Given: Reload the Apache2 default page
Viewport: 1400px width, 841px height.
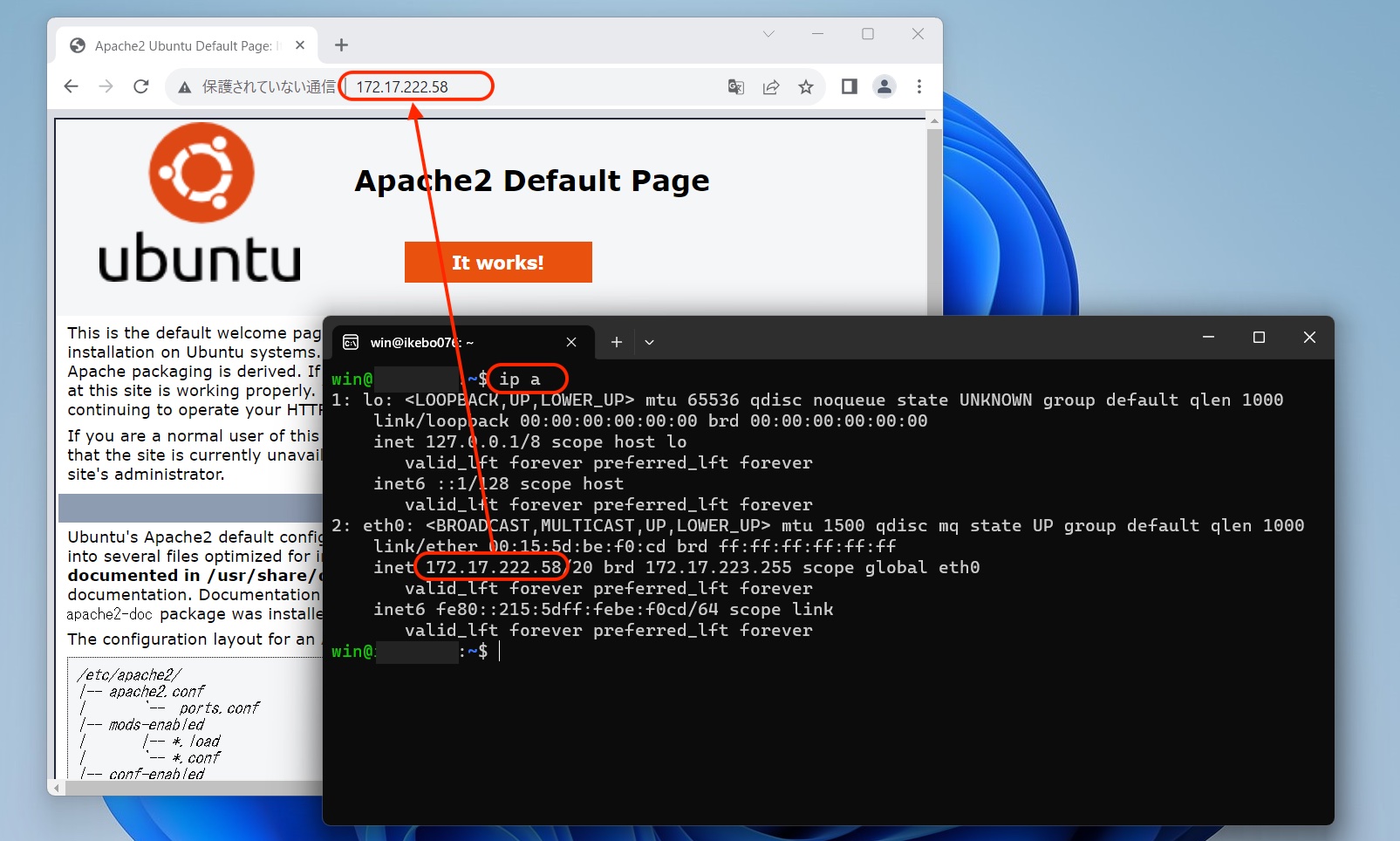Looking at the screenshot, I should tap(141, 86).
